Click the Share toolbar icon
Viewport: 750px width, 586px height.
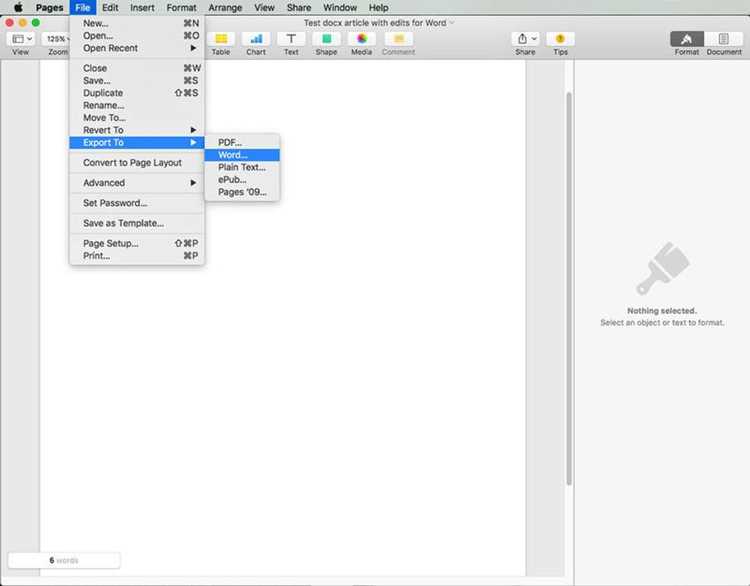[x=526, y=39]
